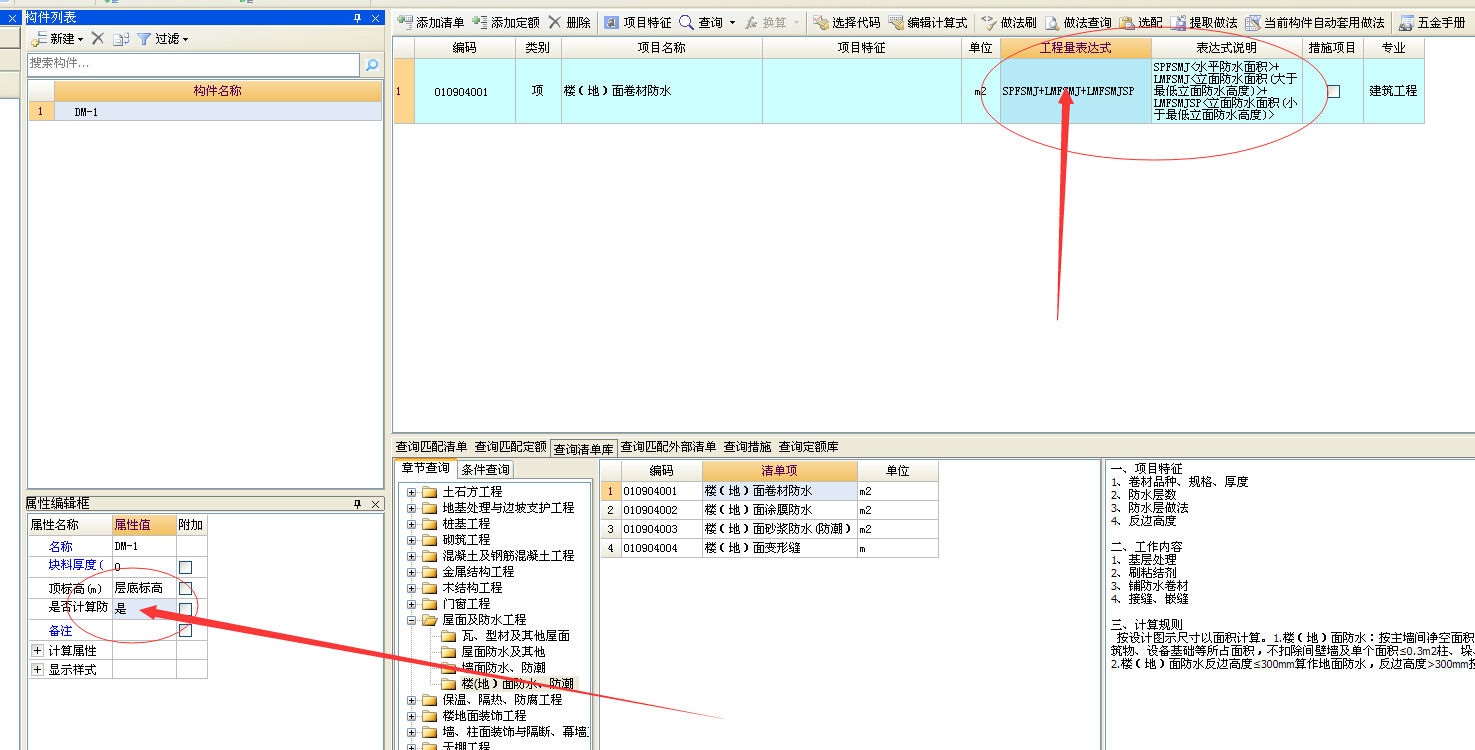1475x750 pixels.
Task: Click the 是 value of 是否计算防
Action: (x=144, y=608)
